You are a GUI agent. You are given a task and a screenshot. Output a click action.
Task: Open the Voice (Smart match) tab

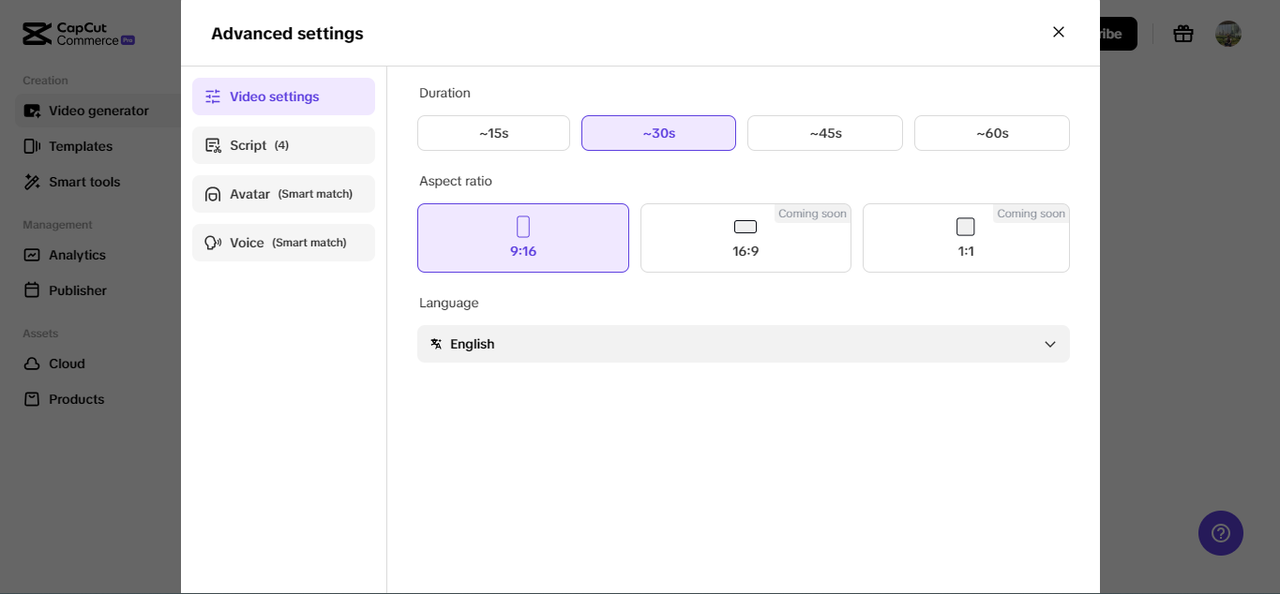[x=284, y=243]
